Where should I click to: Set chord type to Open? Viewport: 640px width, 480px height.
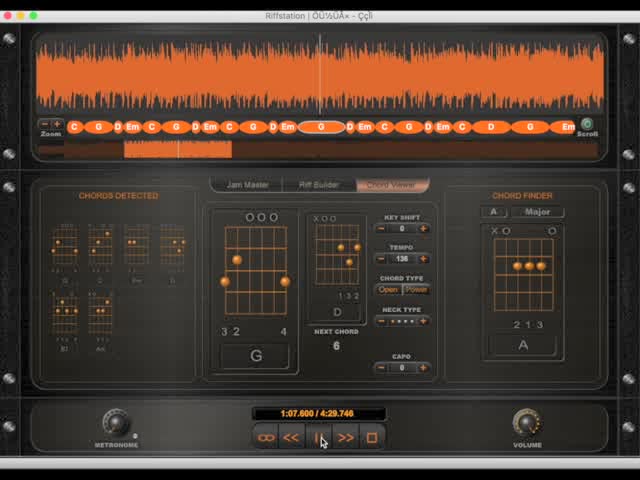(x=388, y=290)
